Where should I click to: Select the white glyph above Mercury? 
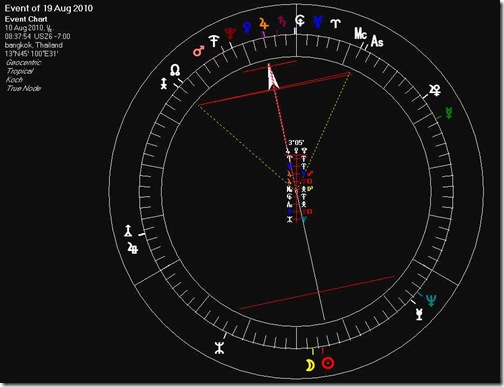[x=435, y=90]
